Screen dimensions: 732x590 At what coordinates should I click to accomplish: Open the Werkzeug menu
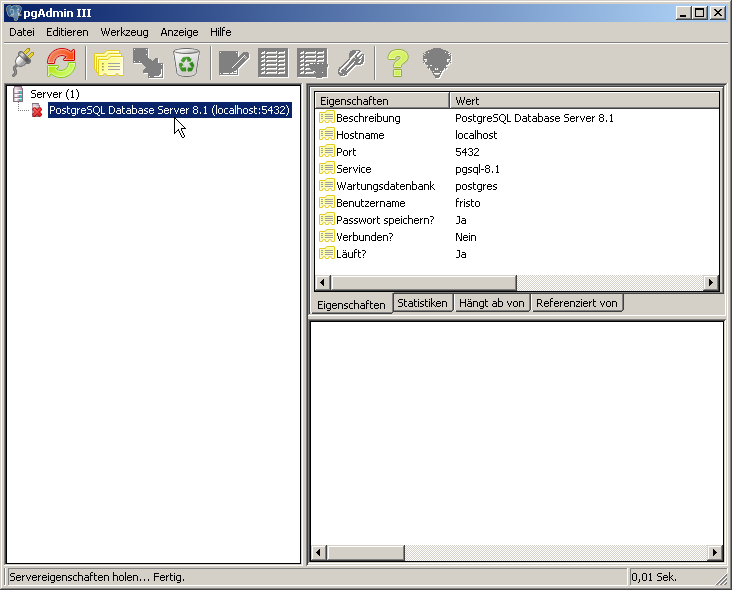124,32
